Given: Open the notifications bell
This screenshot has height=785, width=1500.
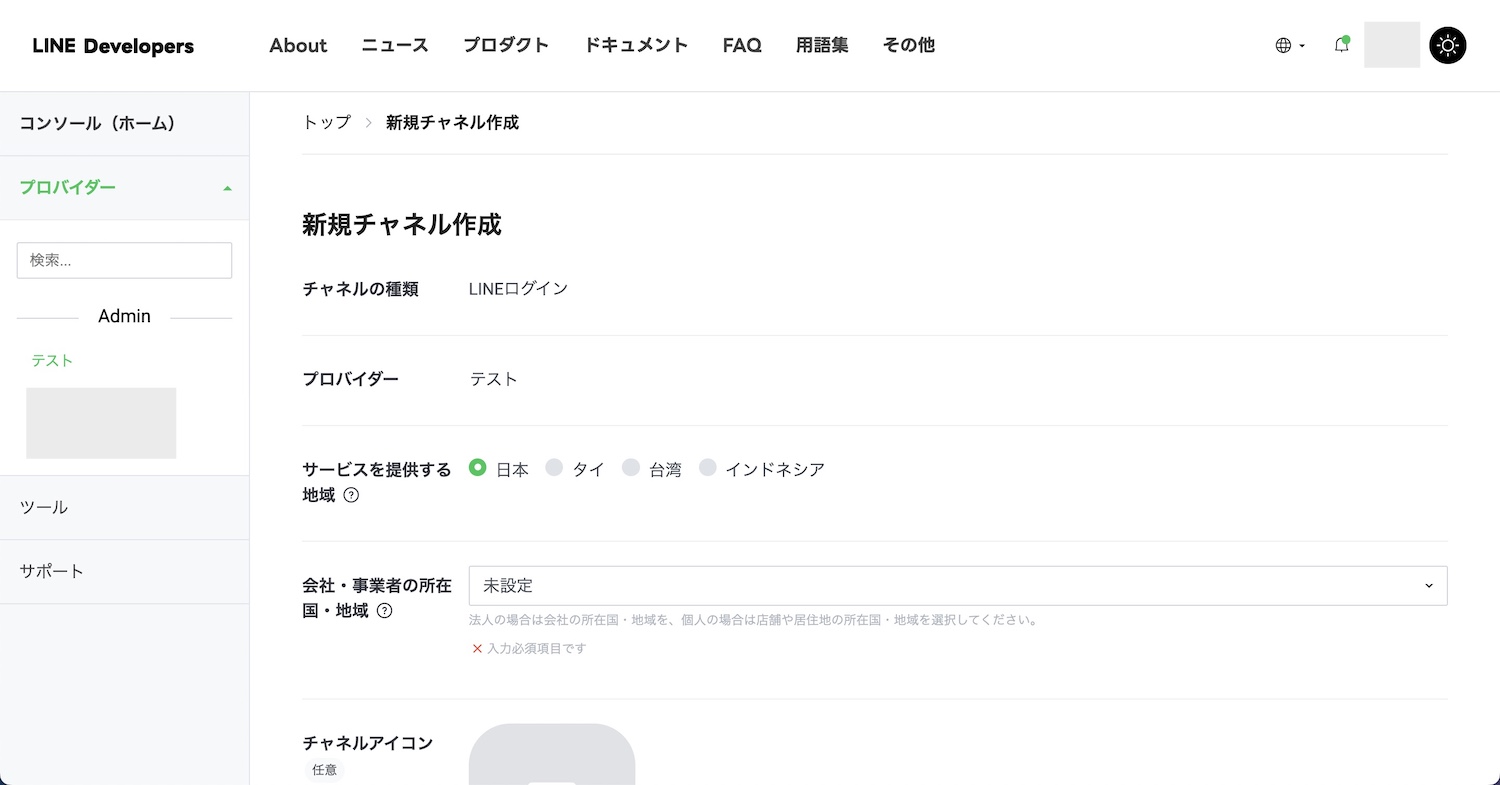Looking at the screenshot, I should click(x=1342, y=45).
